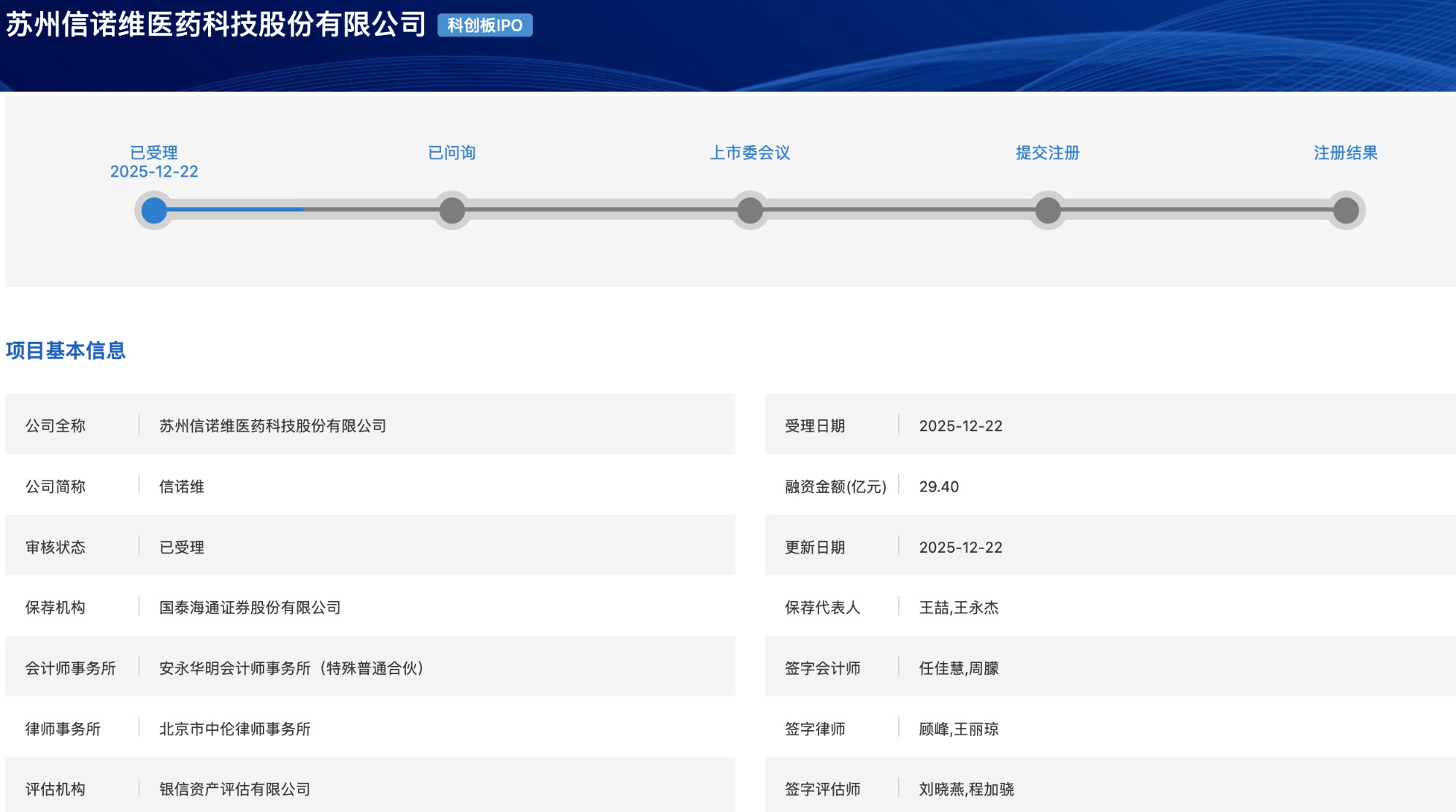
Task: Select the 已受理 stage label
Action: pos(154,153)
